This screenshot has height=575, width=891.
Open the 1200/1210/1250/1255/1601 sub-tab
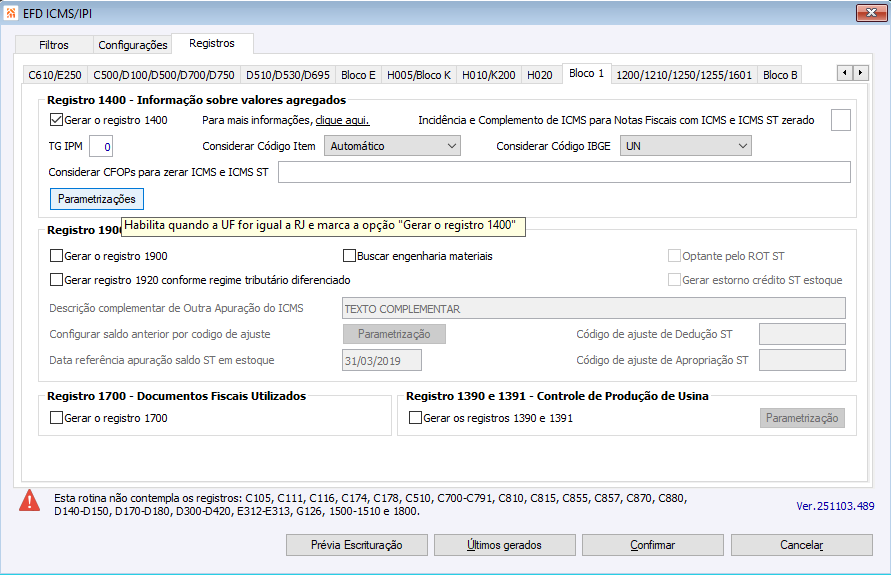(x=684, y=75)
